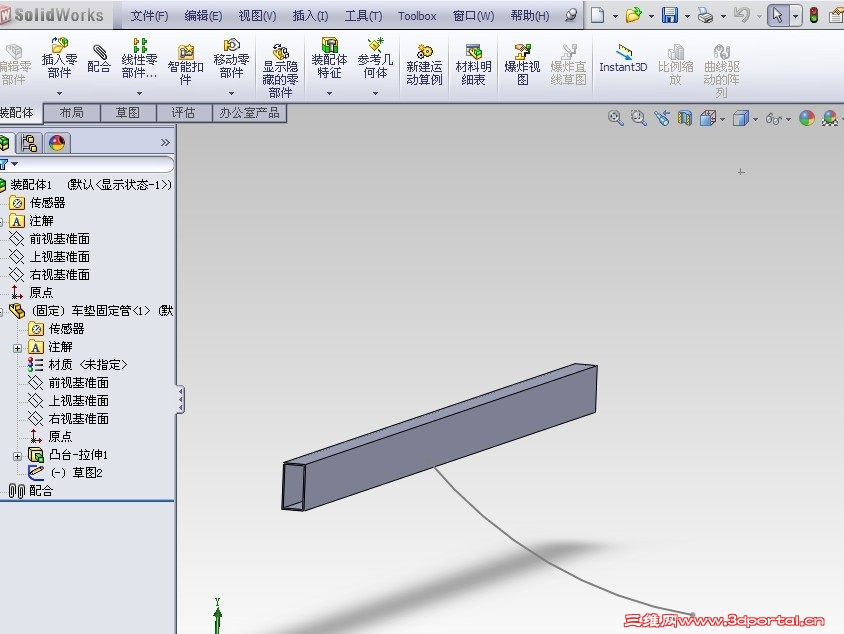Select (固定) 车垫固定管<1> component
844x634 pixels.
pyautogui.click(x=92, y=311)
